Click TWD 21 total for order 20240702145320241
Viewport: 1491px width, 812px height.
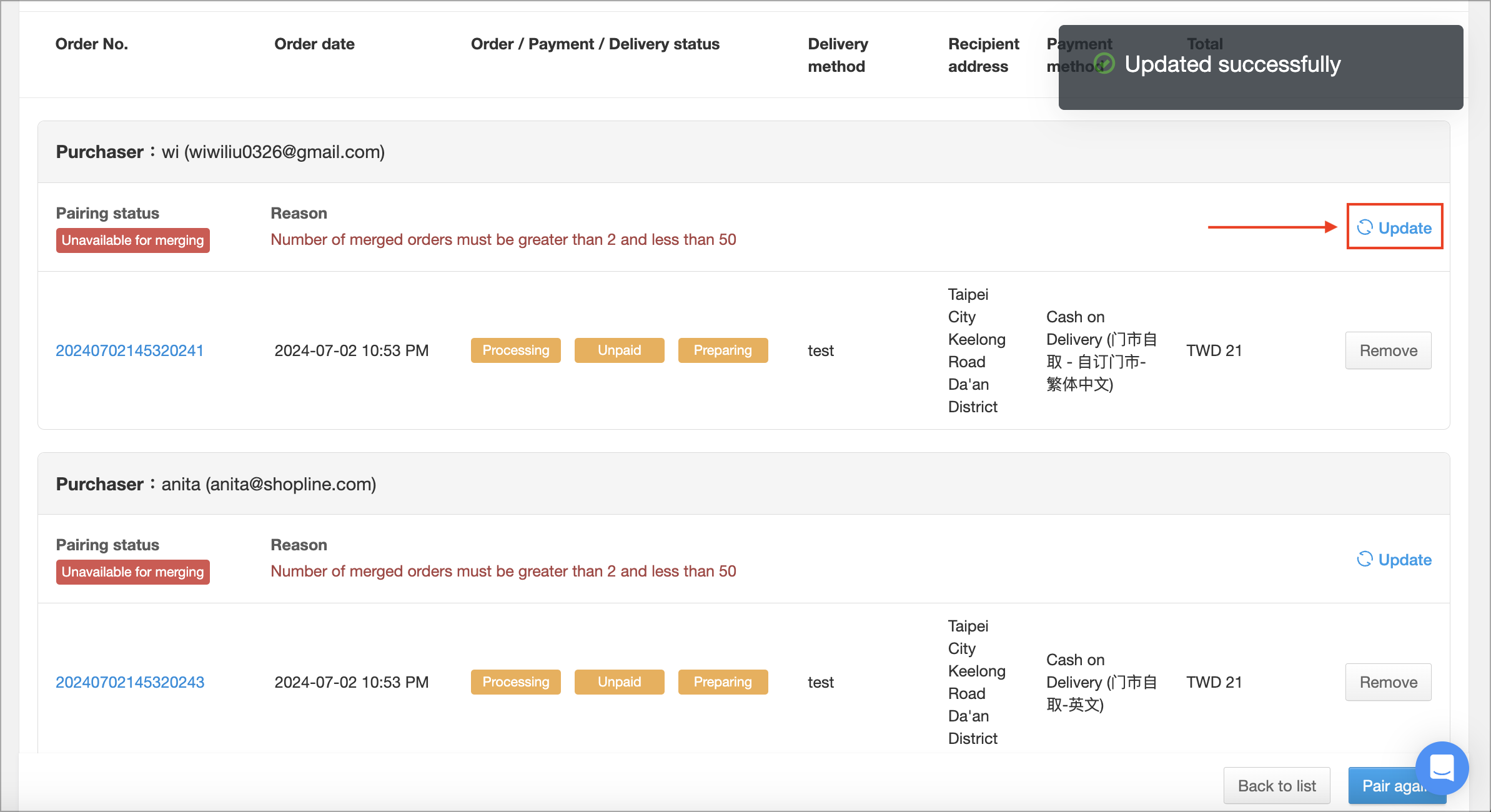point(1214,350)
